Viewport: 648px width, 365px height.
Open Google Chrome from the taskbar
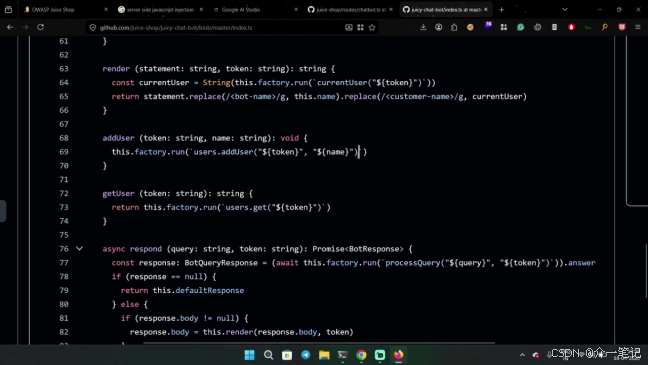(x=361, y=355)
